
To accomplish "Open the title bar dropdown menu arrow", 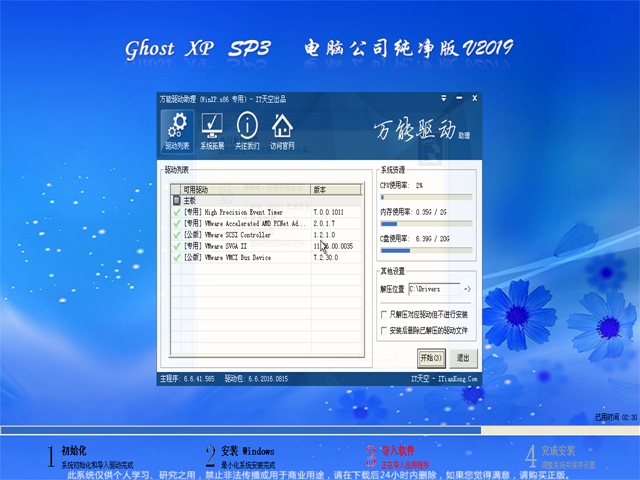I will (x=444, y=98).
